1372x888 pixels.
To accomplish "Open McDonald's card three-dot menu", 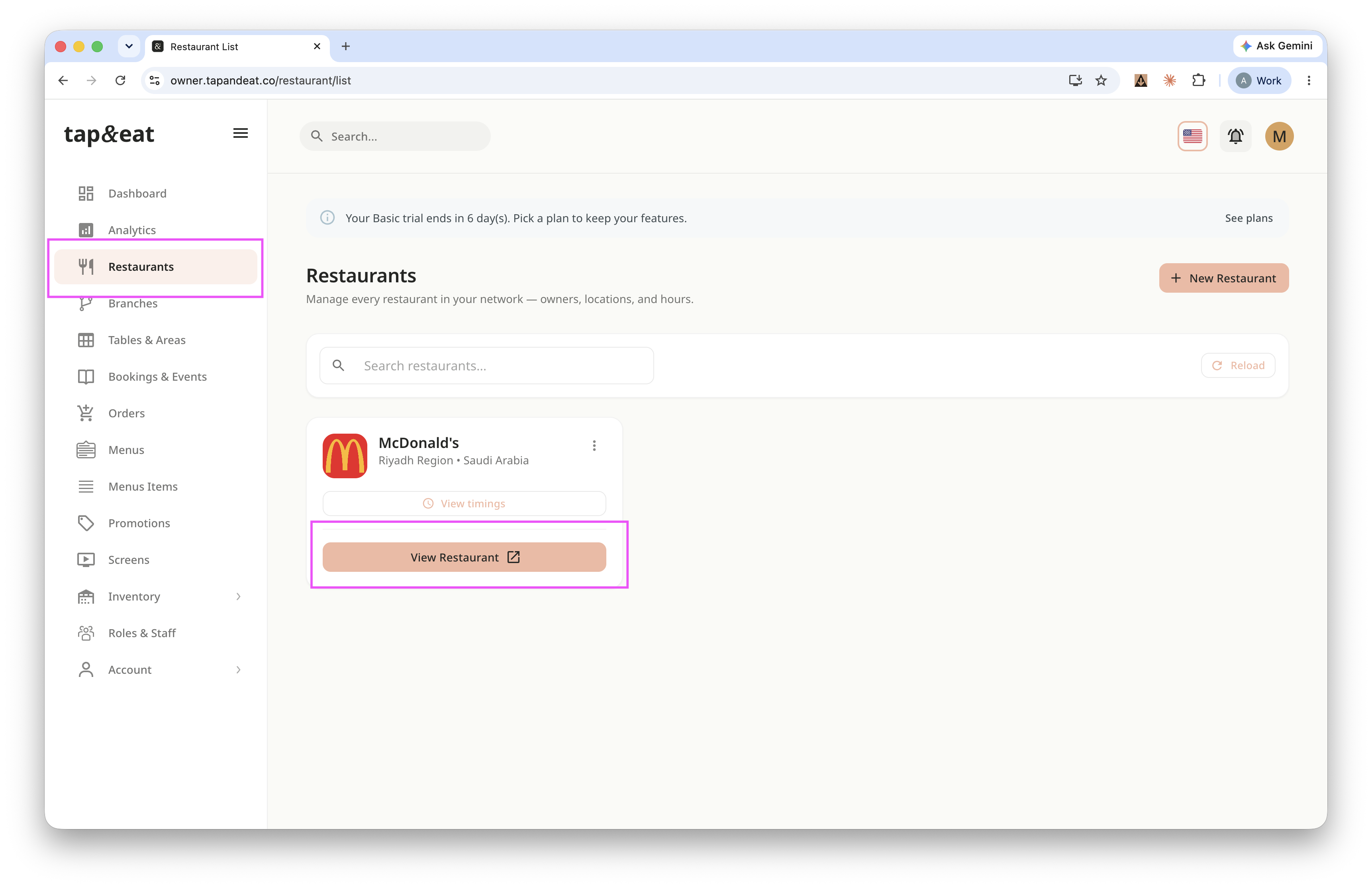I will [594, 446].
